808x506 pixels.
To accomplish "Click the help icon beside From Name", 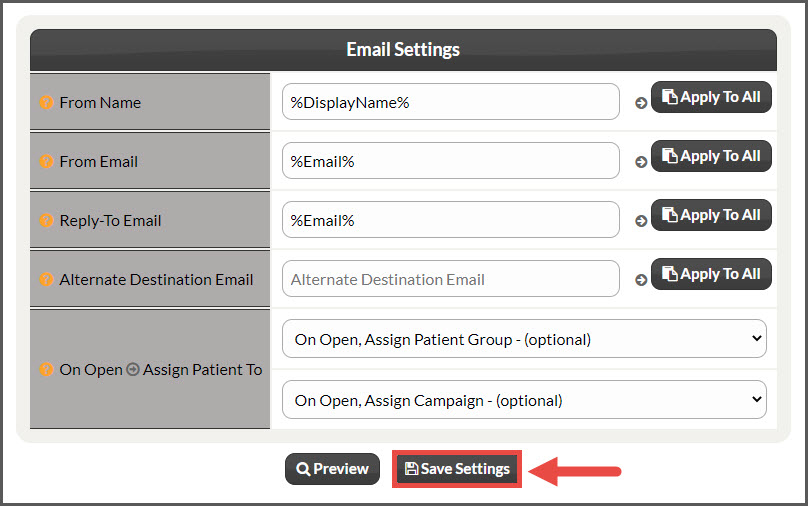I will (46, 103).
